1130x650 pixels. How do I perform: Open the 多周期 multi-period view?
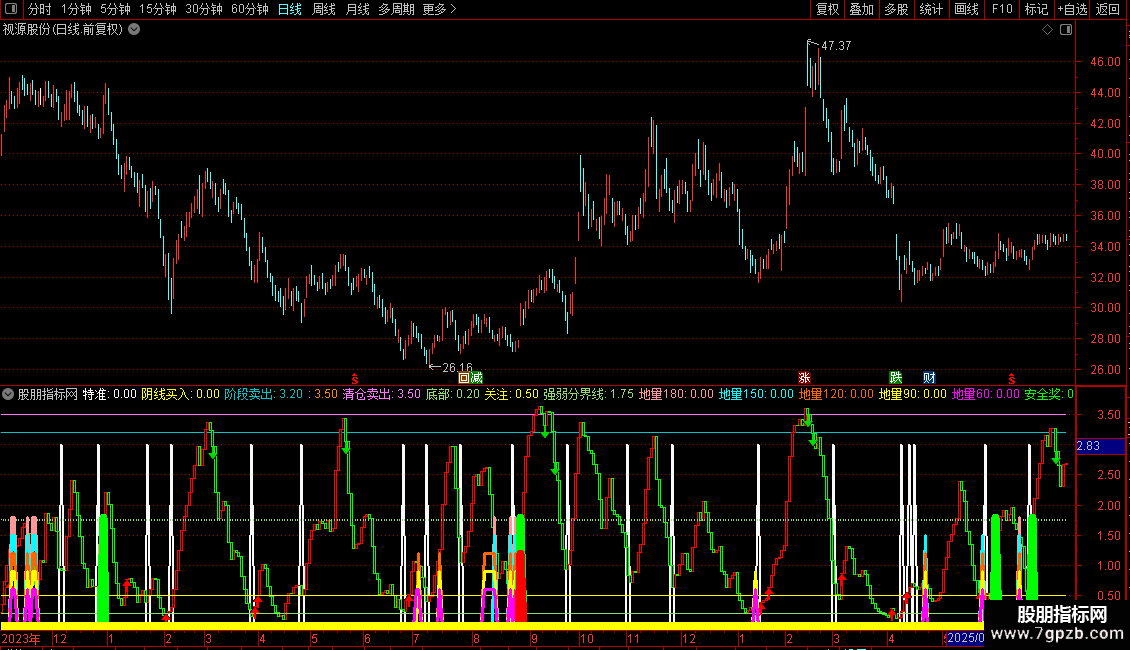point(396,9)
